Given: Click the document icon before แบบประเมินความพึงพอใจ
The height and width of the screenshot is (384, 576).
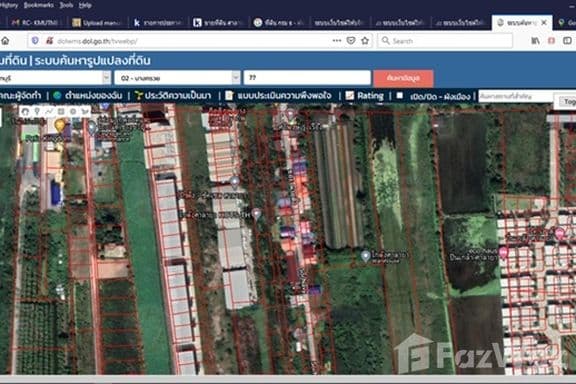Looking at the screenshot, I should click(x=229, y=96).
